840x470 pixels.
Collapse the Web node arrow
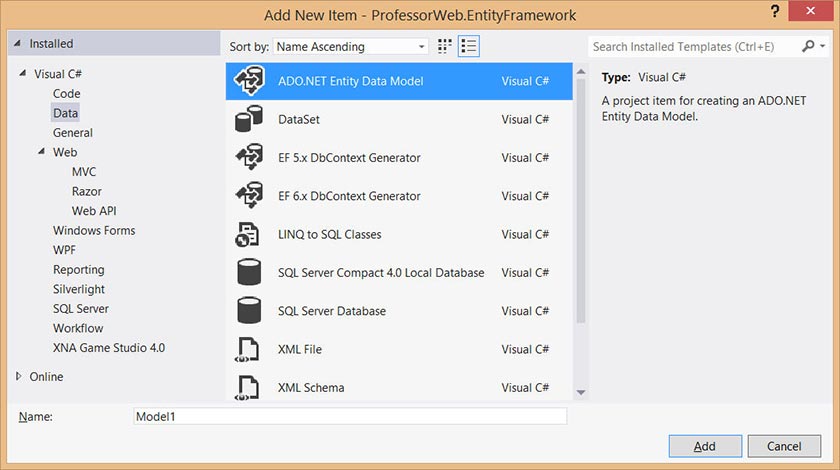click(42, 152)
